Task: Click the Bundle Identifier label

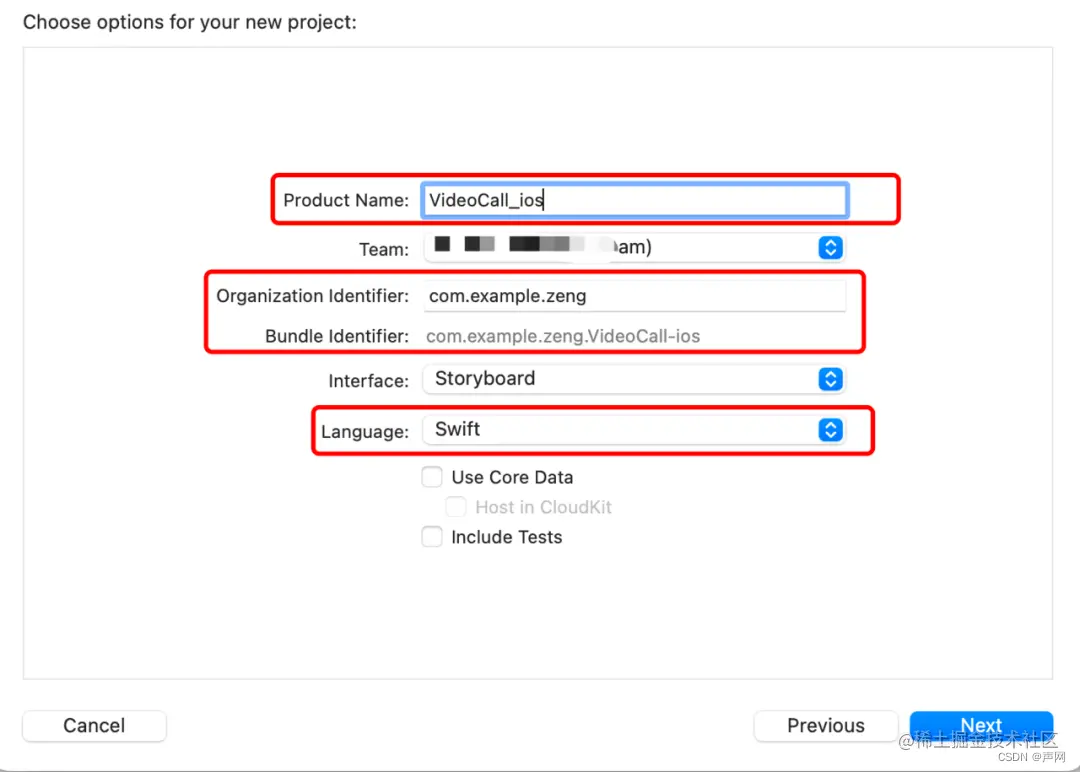Action: click(337, 336)
